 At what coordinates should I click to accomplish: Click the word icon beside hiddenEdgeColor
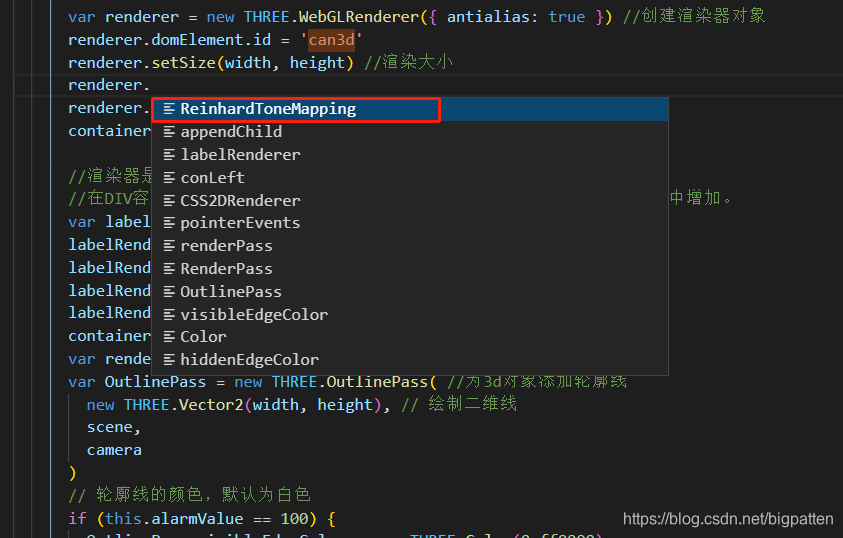(x=169, y=360)
